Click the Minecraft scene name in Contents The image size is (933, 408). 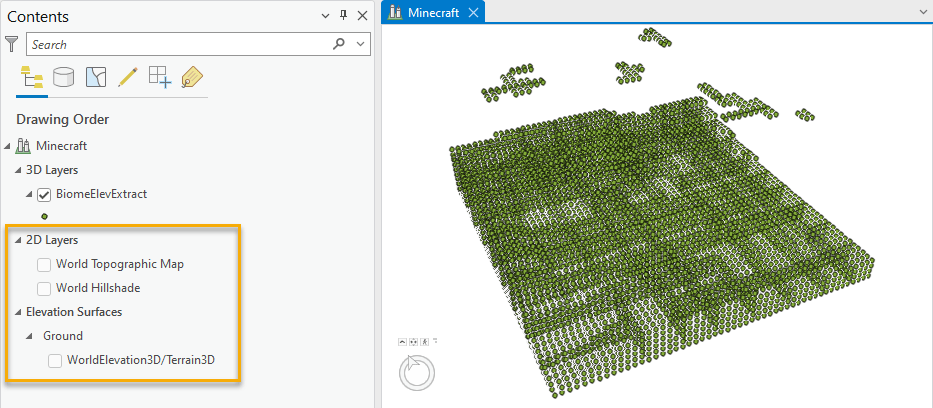pyautogui.click(x=61, y=145)
